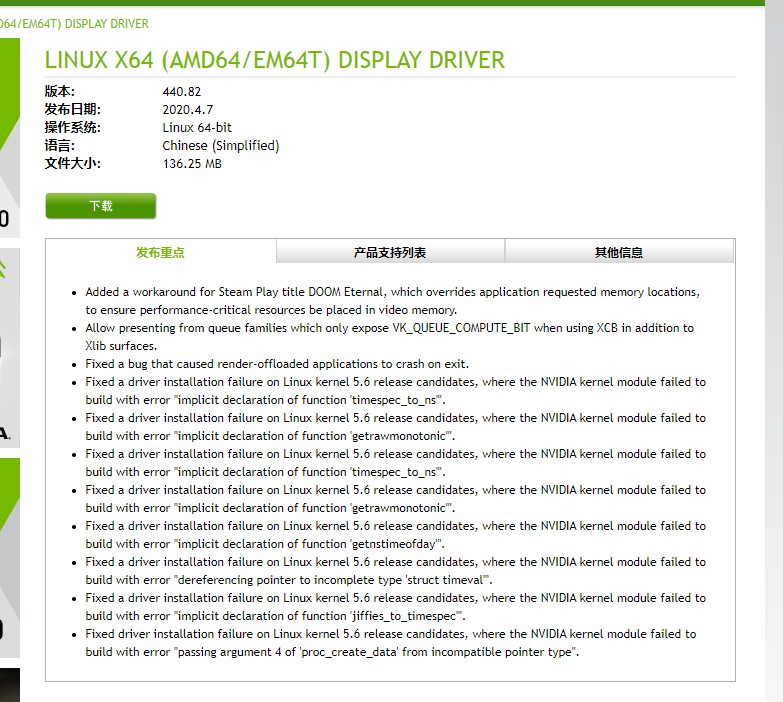Select the version value 440.82
Screen dimensions: 783x702
[x=182, y=92]
